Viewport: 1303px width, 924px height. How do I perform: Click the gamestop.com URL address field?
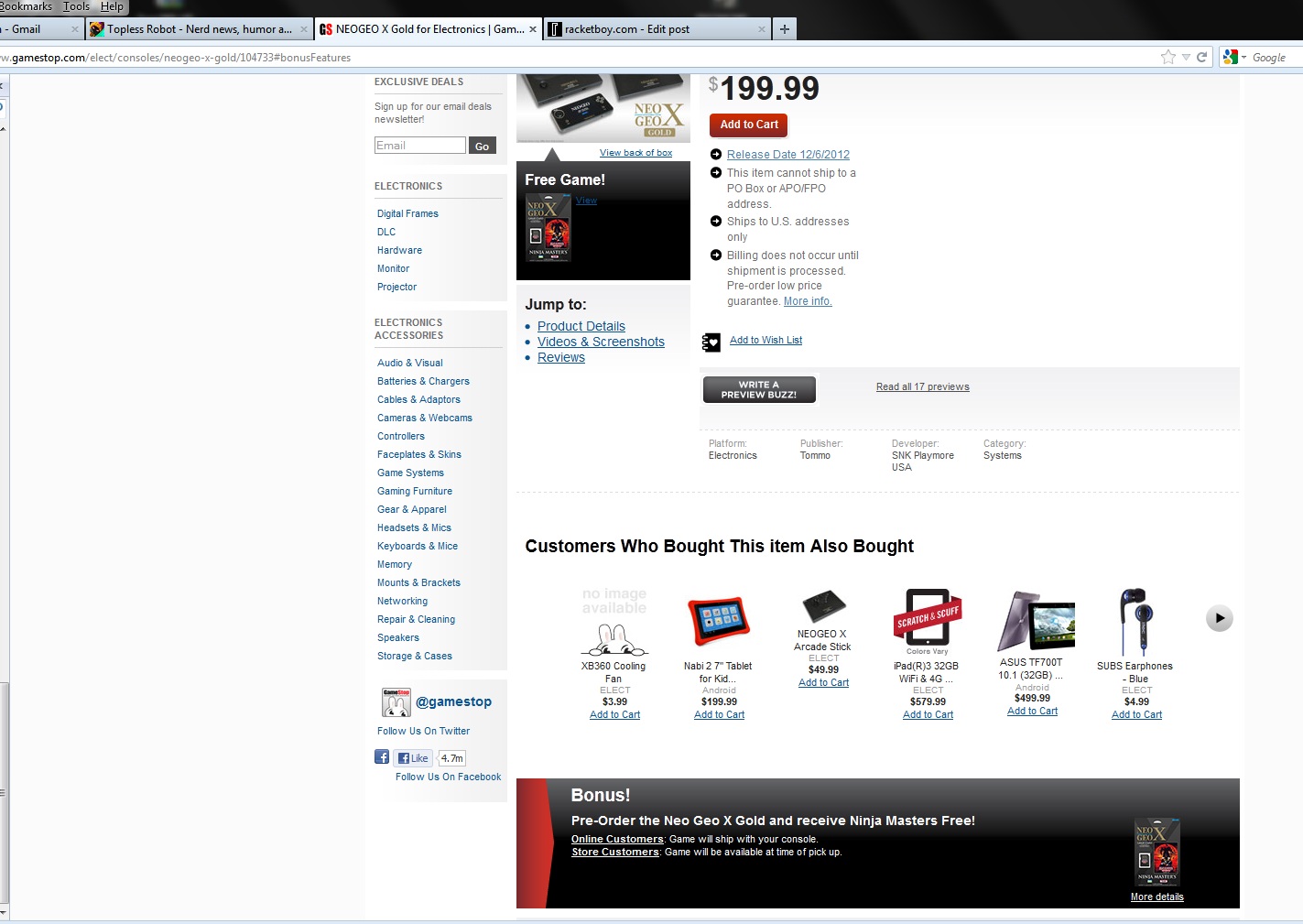click(x=577, y=57)
